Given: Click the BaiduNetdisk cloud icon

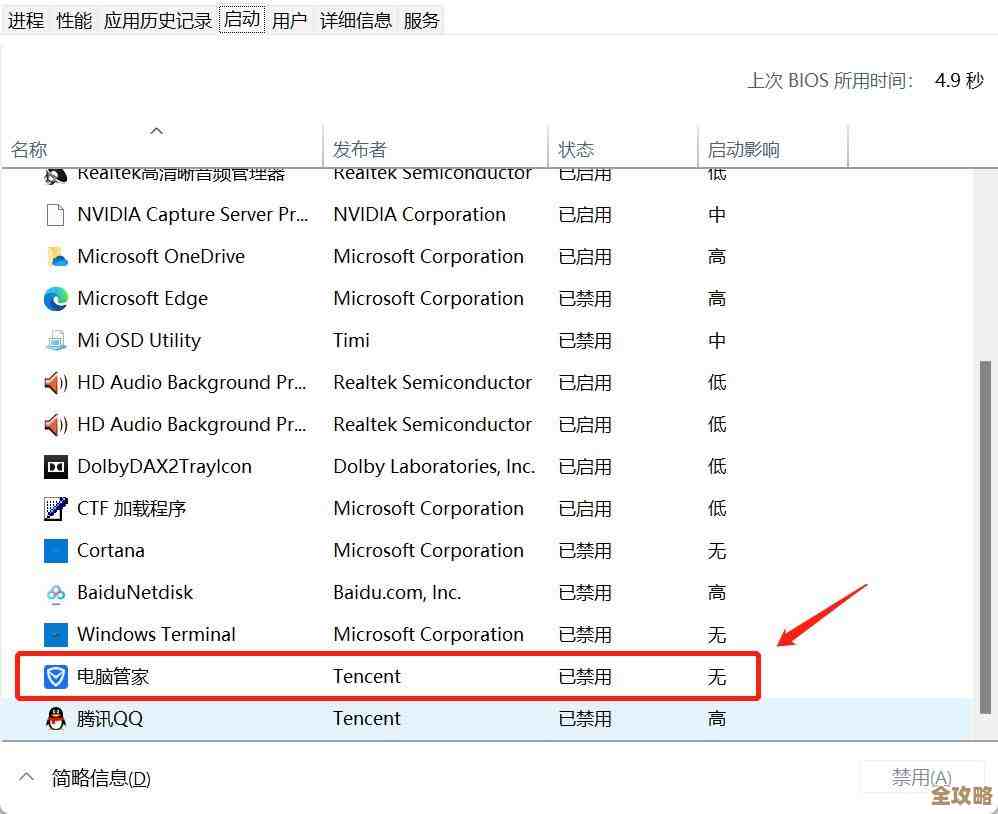Looking at the screenshot, I should pyautogui.click(x=58, y=593).
